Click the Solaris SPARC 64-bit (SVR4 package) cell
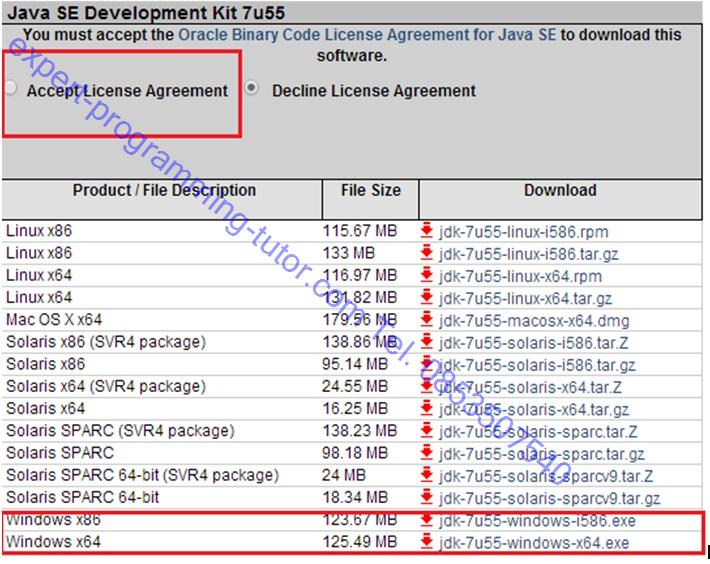The height and width of the screenshot is (564, 710). click(x=142, y=475)
